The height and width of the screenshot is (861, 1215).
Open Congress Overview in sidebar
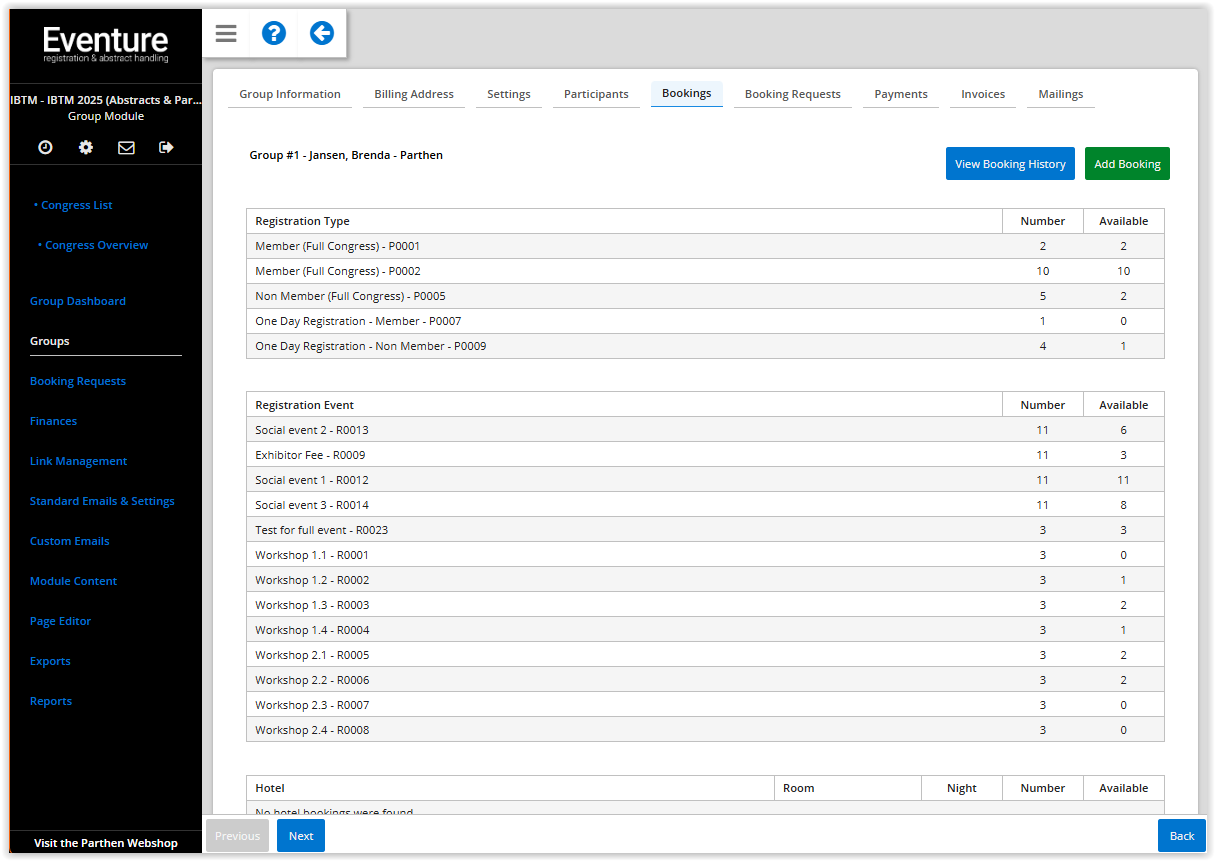pyautogui.click(x=96, y=245)
